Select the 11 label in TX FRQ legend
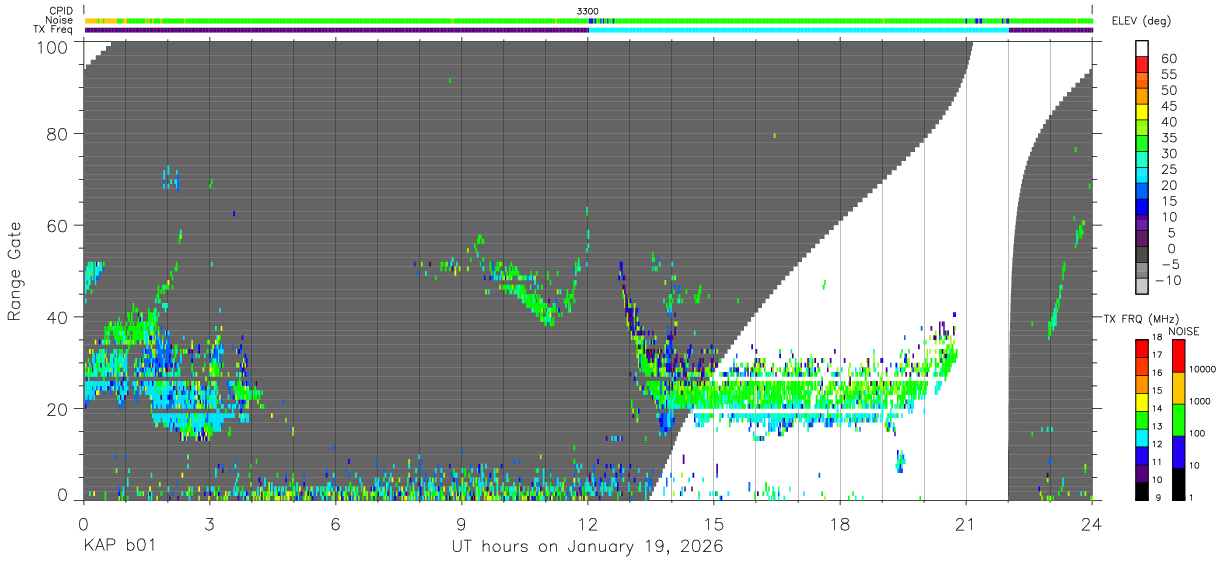This screenshot has width=1228, height=567. [1157, 462]
